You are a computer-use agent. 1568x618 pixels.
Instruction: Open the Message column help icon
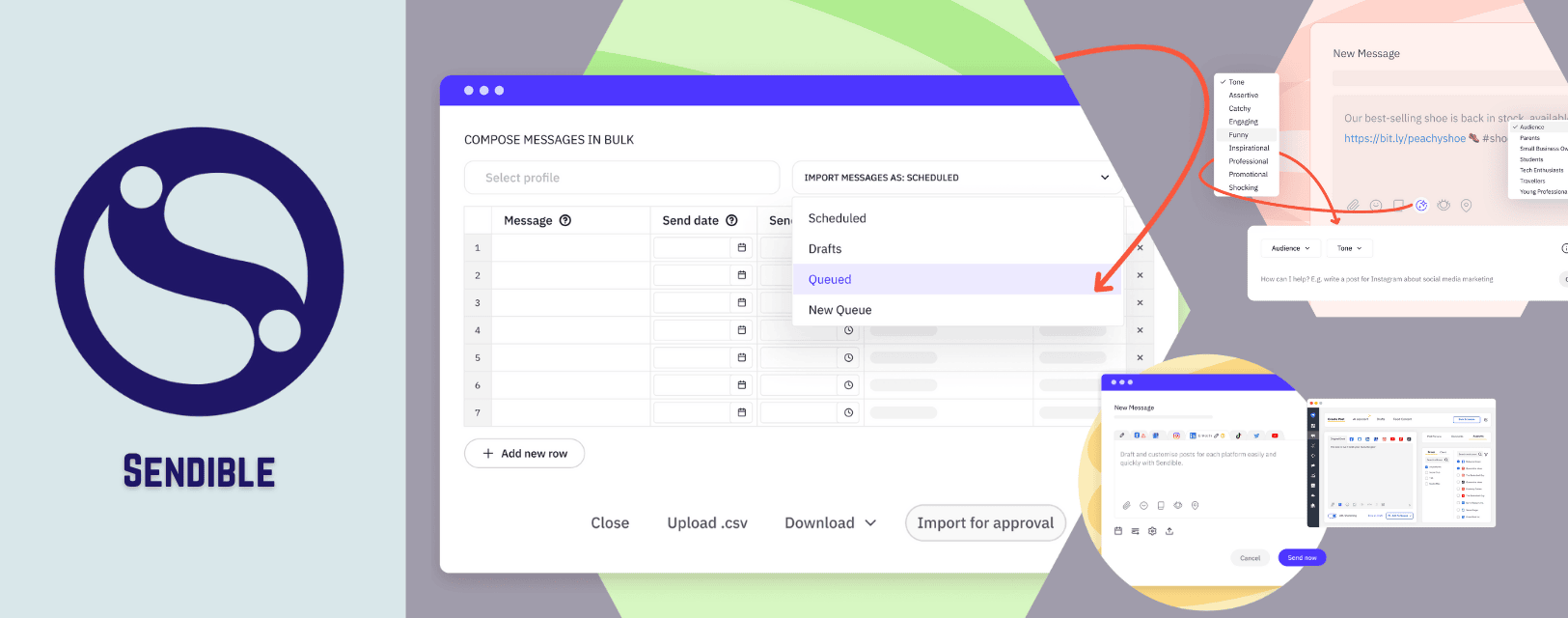pos(565,220)
